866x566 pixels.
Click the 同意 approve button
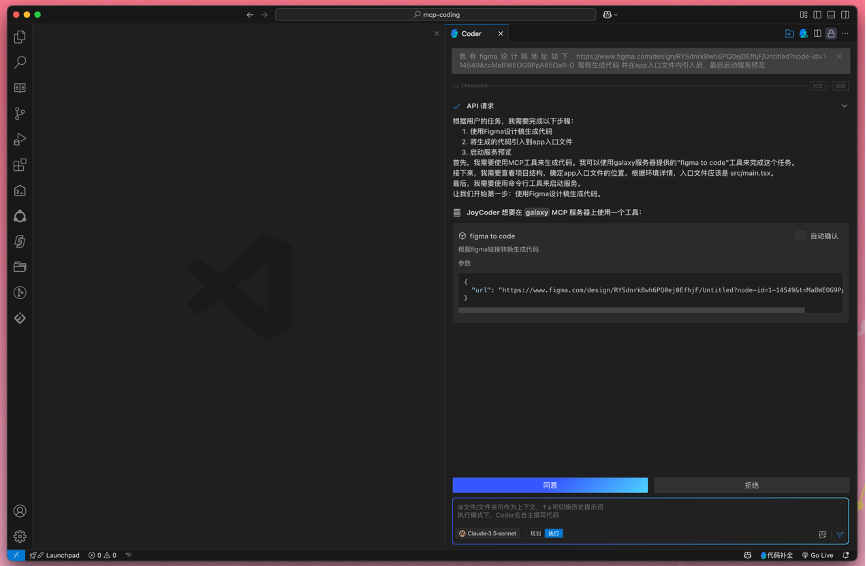coord(550,485)
